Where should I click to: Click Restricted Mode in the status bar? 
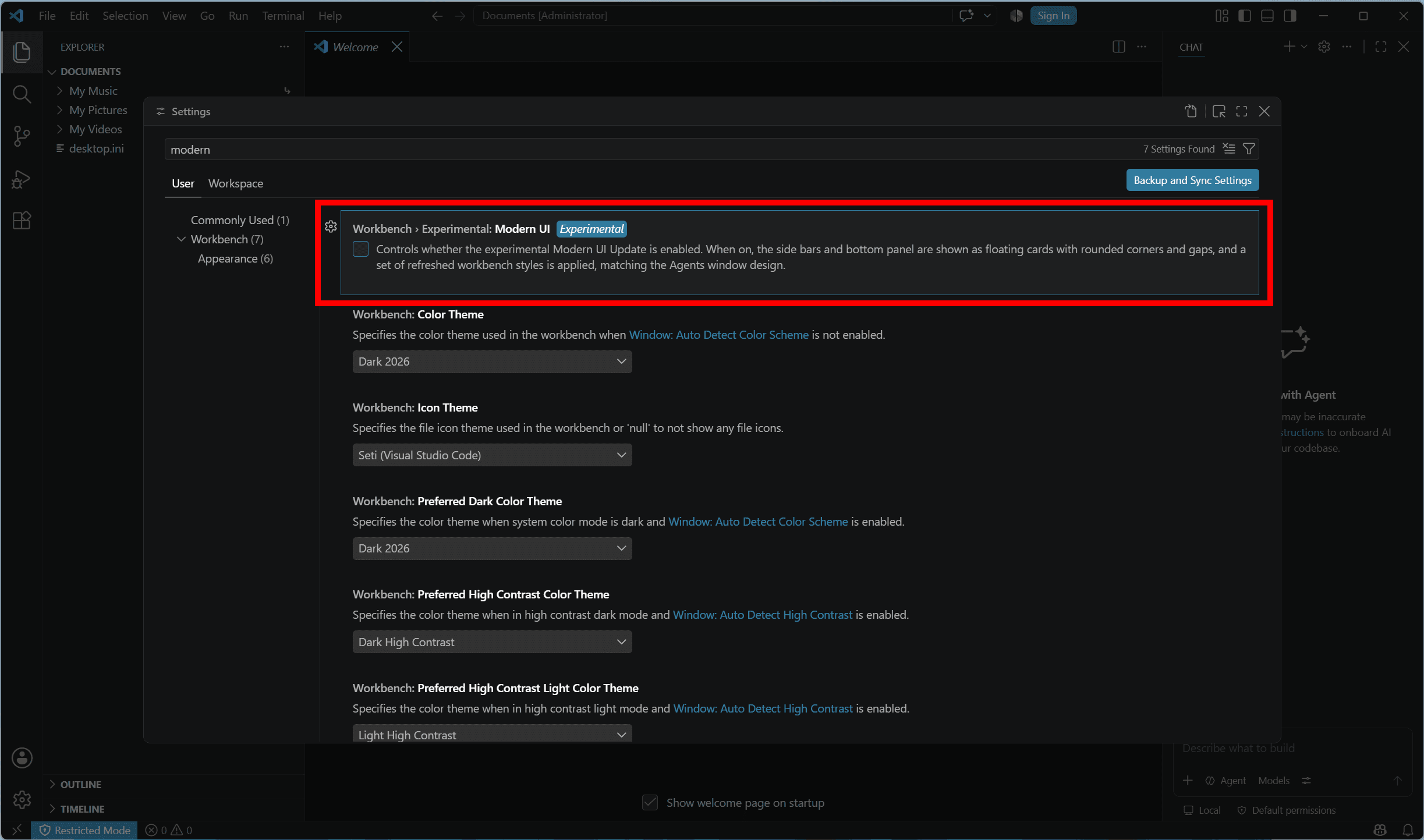(84, 830)
